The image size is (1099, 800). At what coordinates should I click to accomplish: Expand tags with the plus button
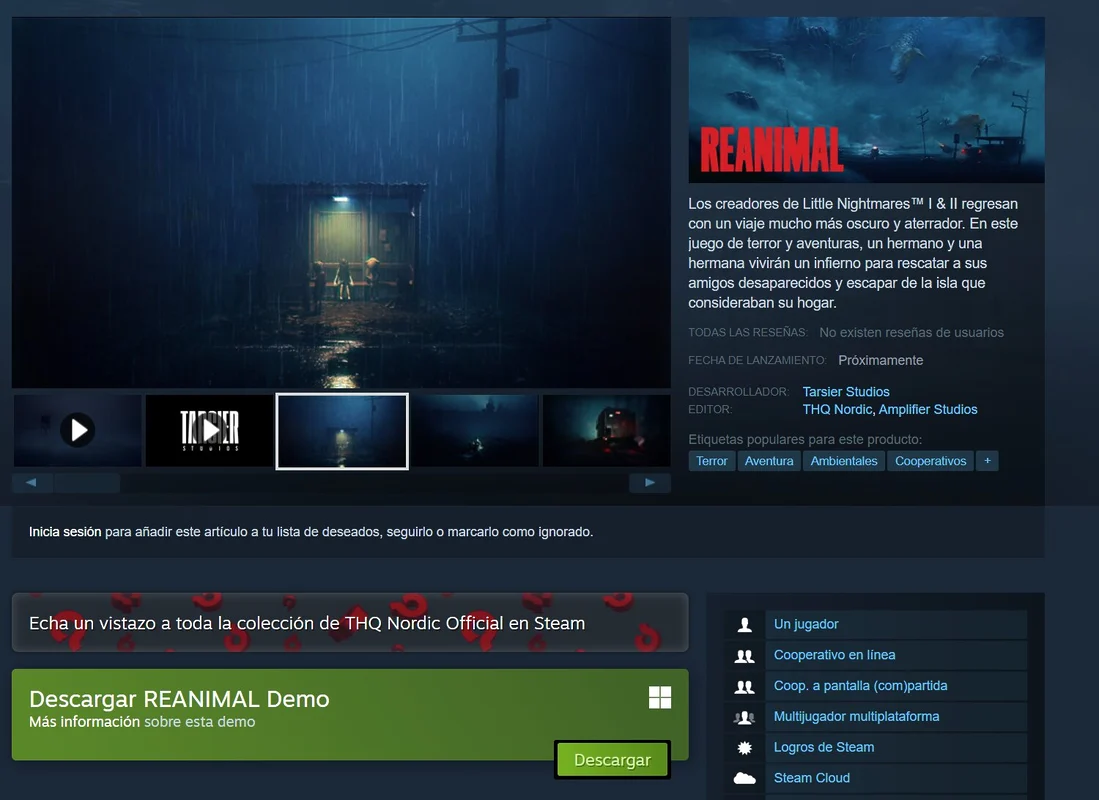[x=987, y=461]
